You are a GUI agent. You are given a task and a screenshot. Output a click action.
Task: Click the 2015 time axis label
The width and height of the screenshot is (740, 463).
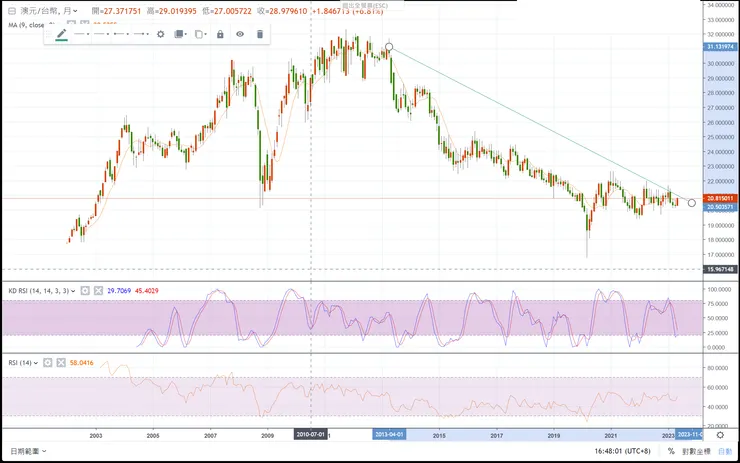click(439, 436)
